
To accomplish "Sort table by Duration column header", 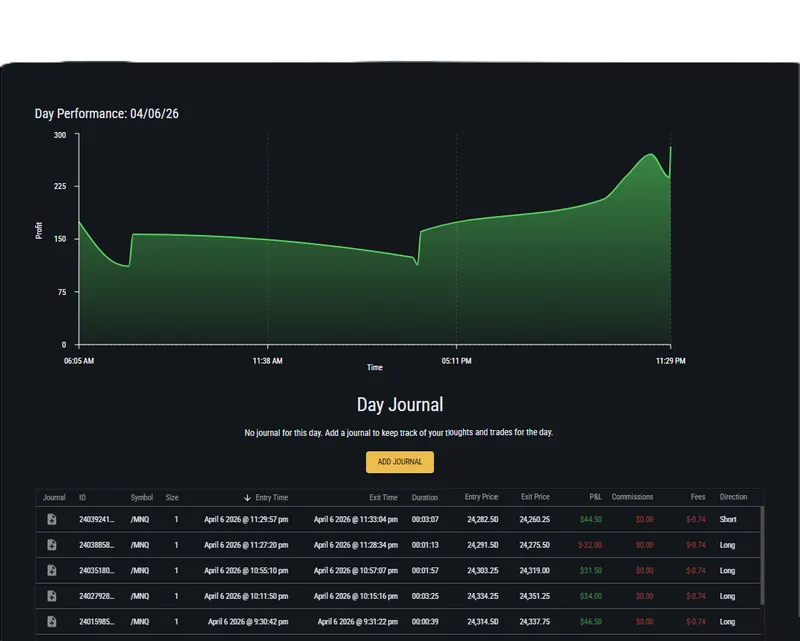I will (x=424, y=497).
